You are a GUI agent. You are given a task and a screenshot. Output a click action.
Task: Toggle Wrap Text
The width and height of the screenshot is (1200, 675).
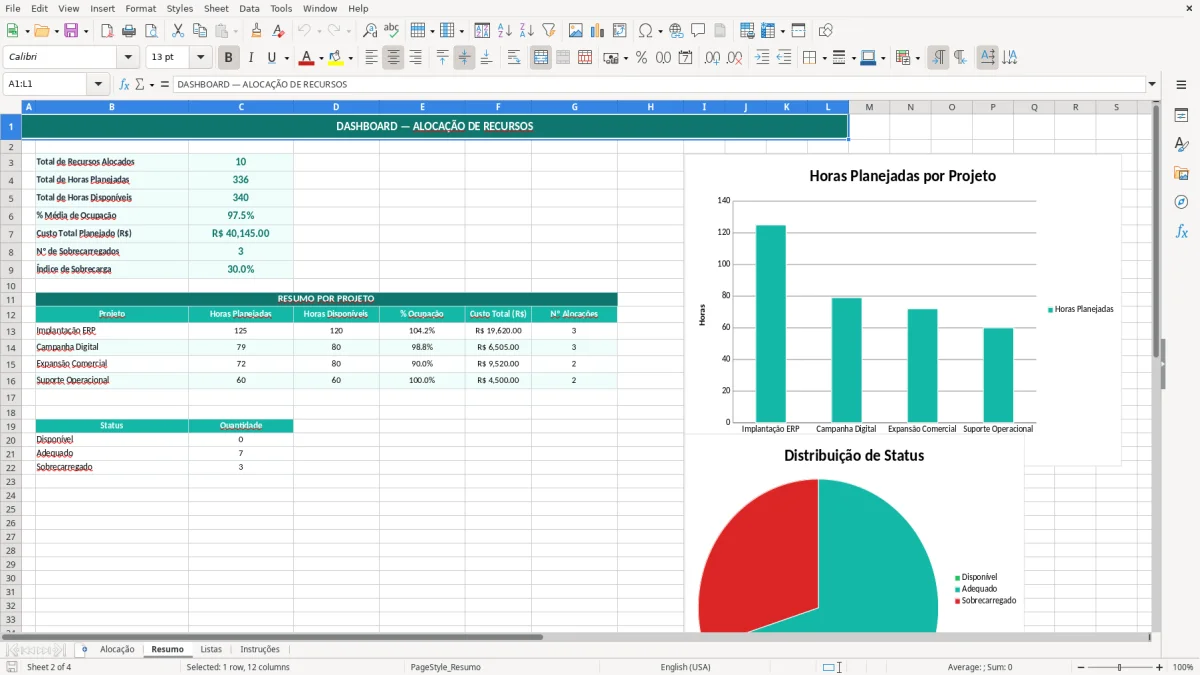point(514,58)
